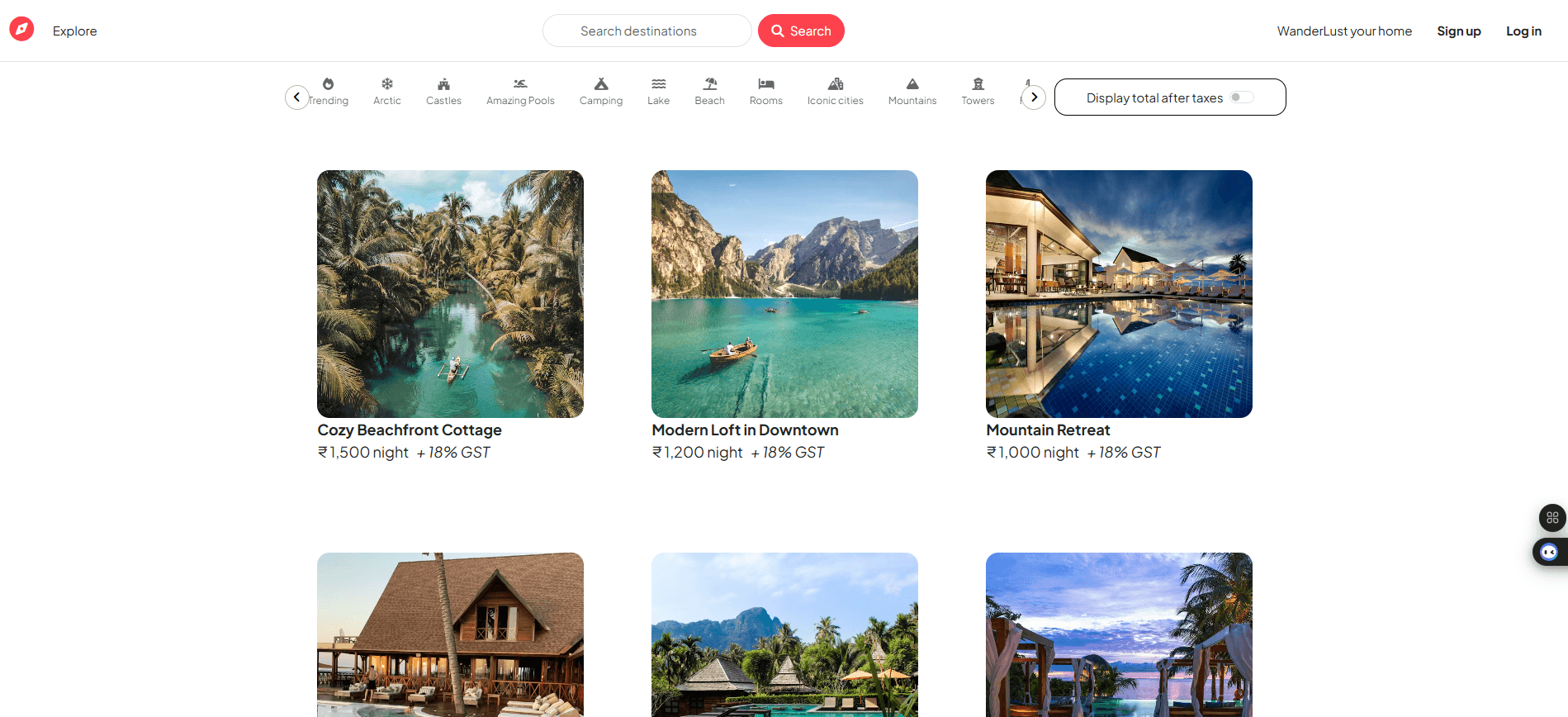1568x717 pixels.
Task: Click the Rooms category label
Action: (766, 101)
